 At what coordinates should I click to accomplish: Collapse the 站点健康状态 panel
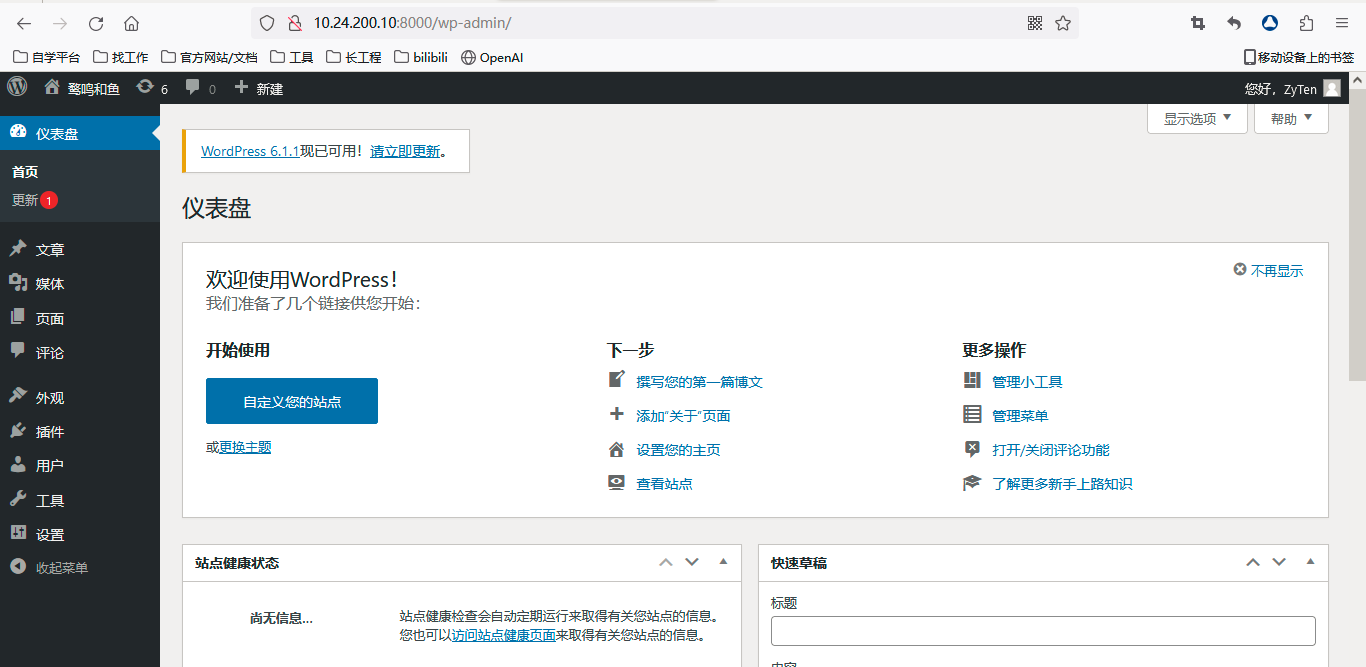pyautogui.click(x=723, y=562)
